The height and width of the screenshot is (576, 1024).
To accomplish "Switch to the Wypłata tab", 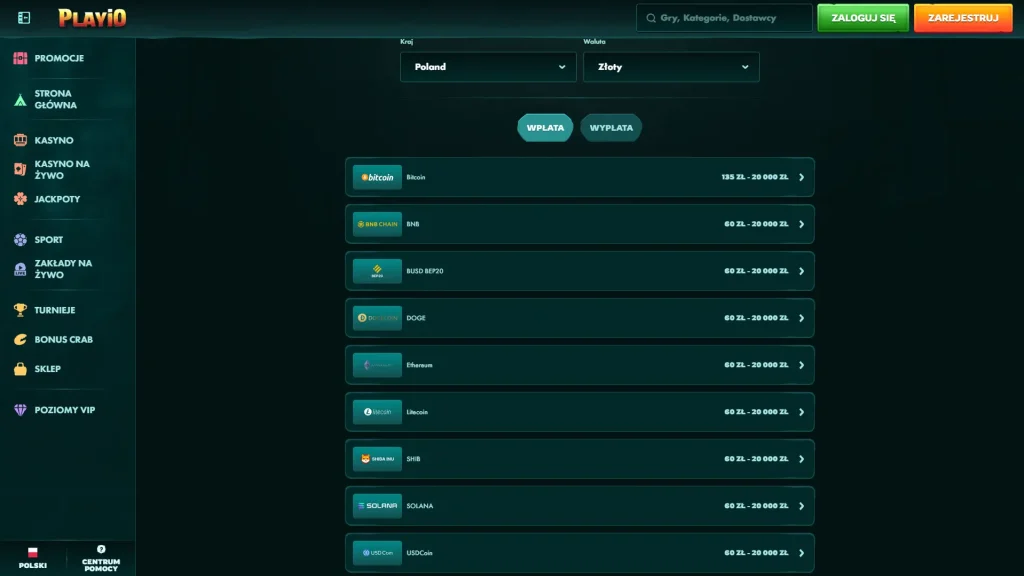I will [x=611, y=128].
